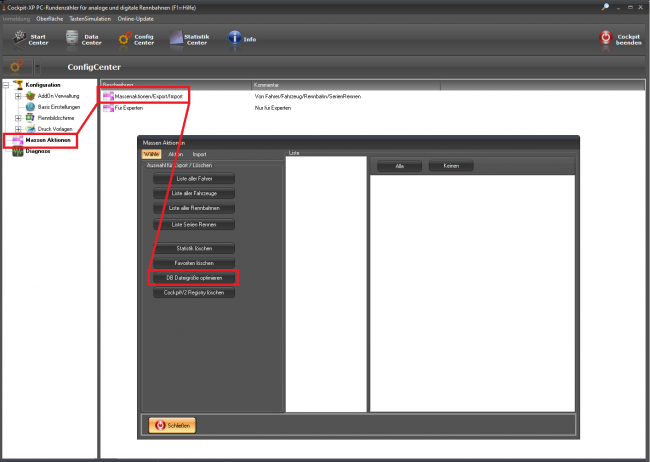Click the Cockpit beenden power icon
This screenshot has width=650, height=462.
[x=606, y=38]
